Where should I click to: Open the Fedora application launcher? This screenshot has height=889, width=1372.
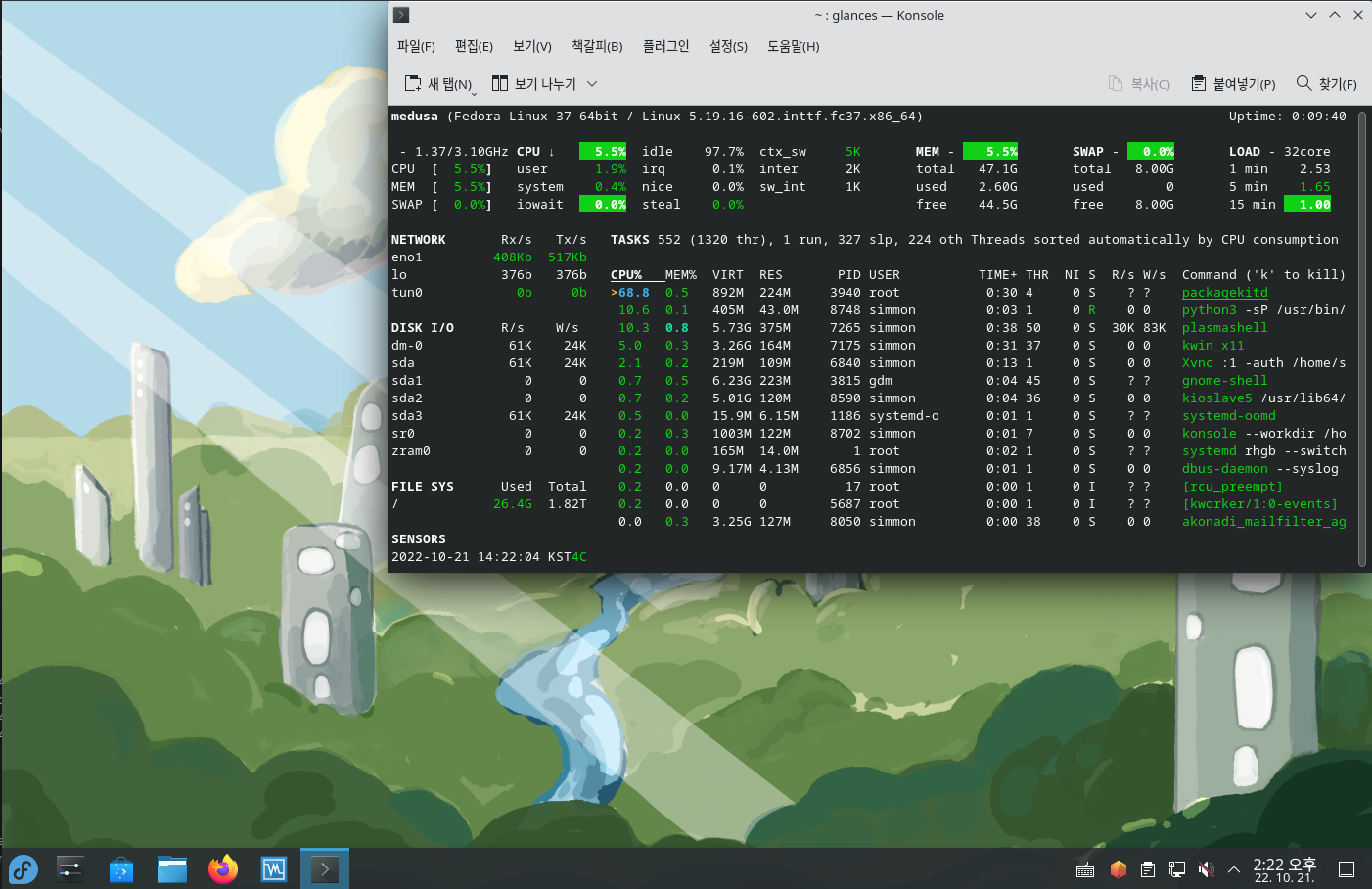click(23, 869)
